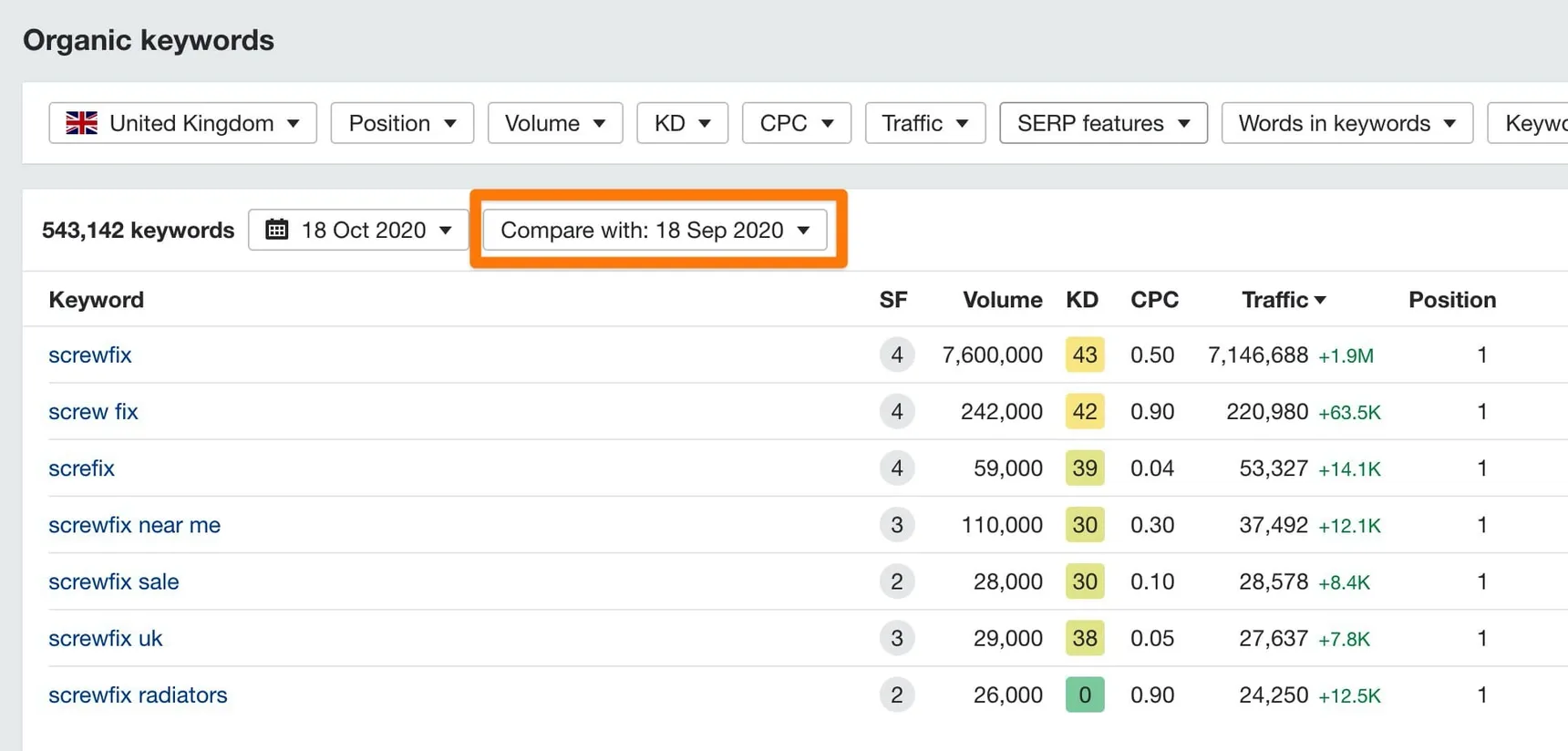Open the screwfix radiators keyword link
This screenshot has height=751, width=1568.
[138, 694]
